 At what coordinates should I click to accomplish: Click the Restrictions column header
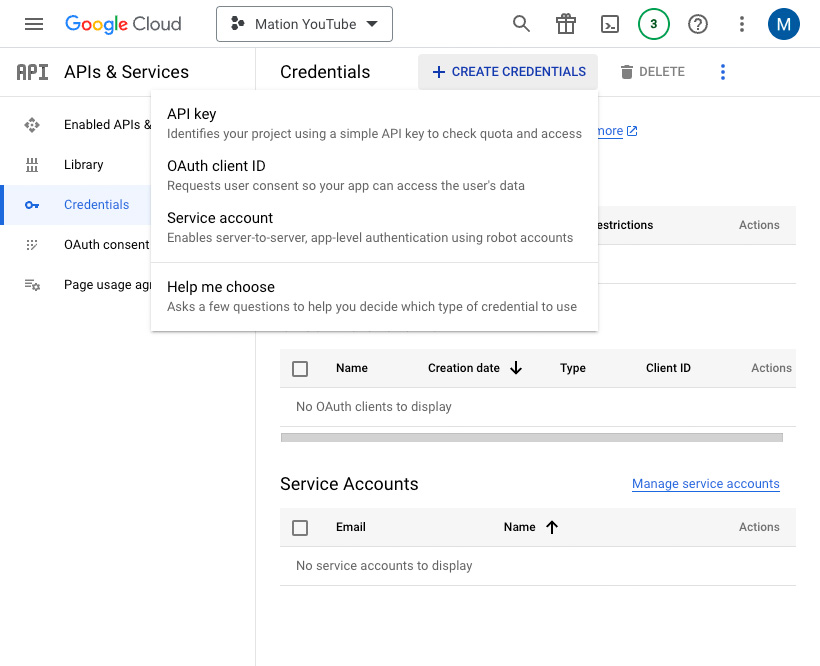[x=625, y=225]
